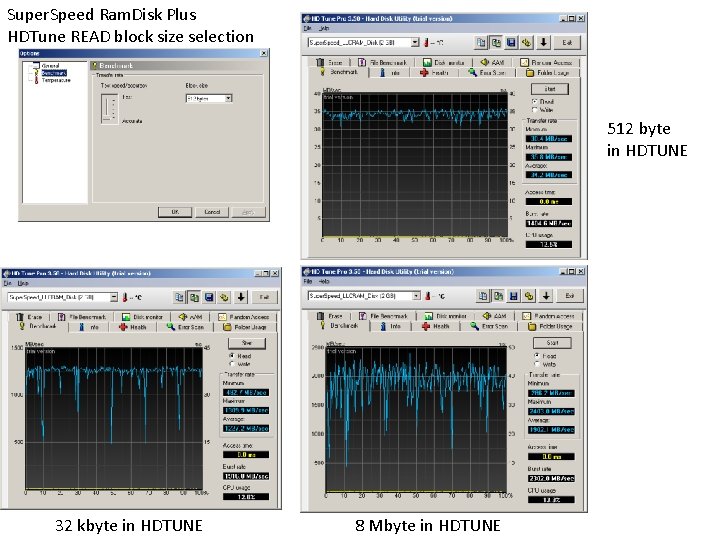This screenshot has width=720, height=540.
Task: Switch to Folder Usage tab in 32 kbyte window
Action: coord(244,327)
